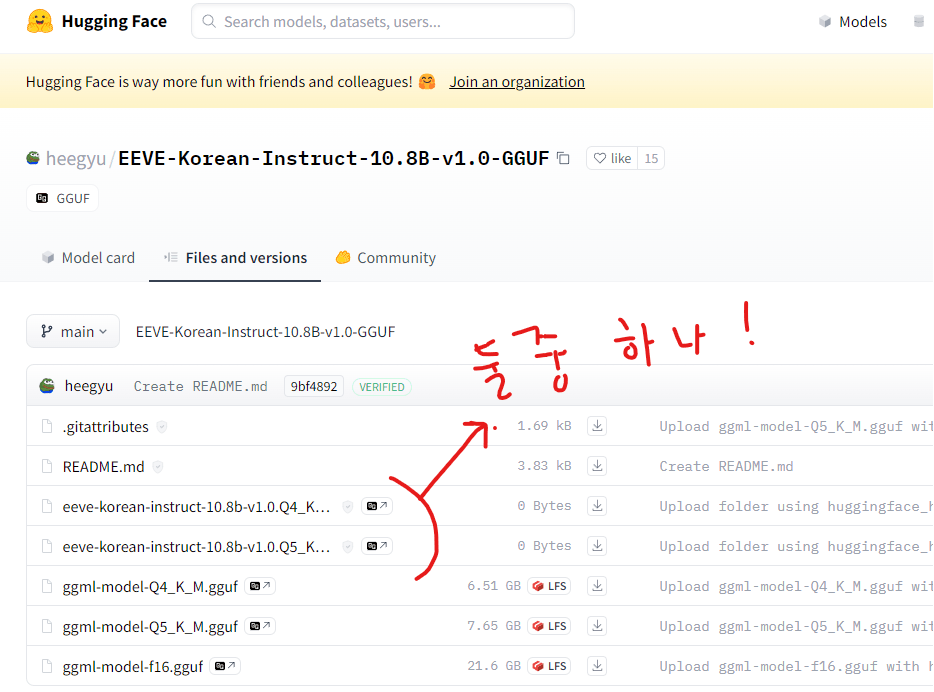Download the eeve Q4_K file
This screenshot has height=692, width=934.
(x=597, y=506)
